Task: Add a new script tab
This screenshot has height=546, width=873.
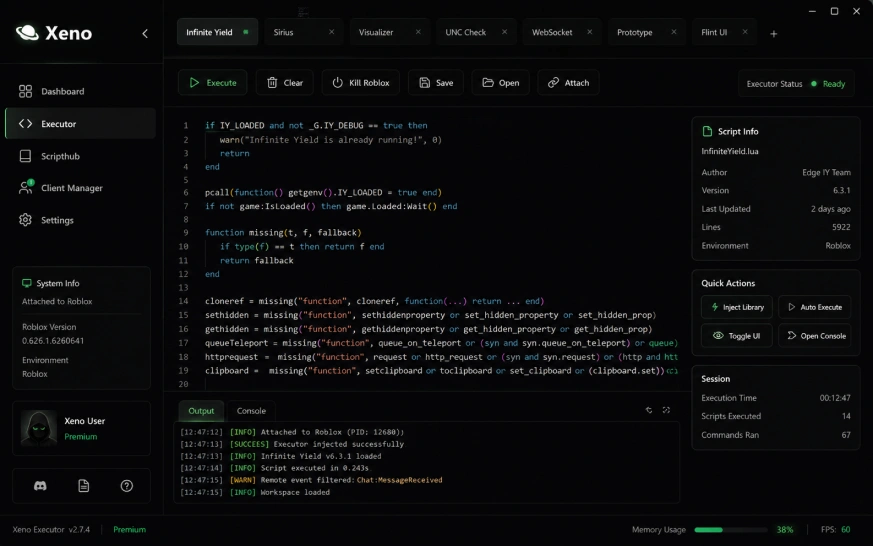Action: [773, 34]
